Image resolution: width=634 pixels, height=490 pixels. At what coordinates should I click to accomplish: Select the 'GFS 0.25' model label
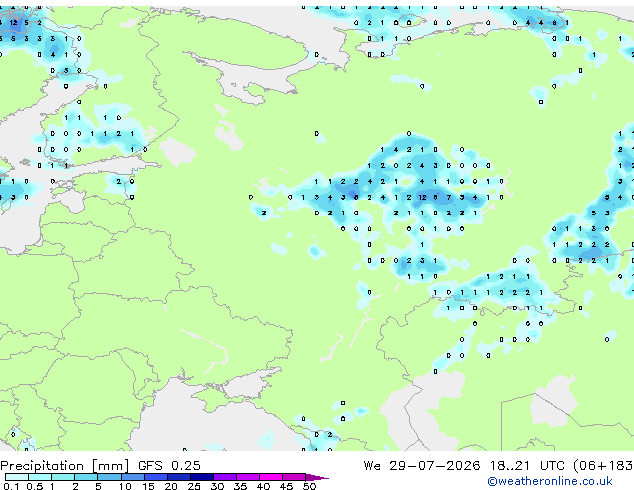169,466
